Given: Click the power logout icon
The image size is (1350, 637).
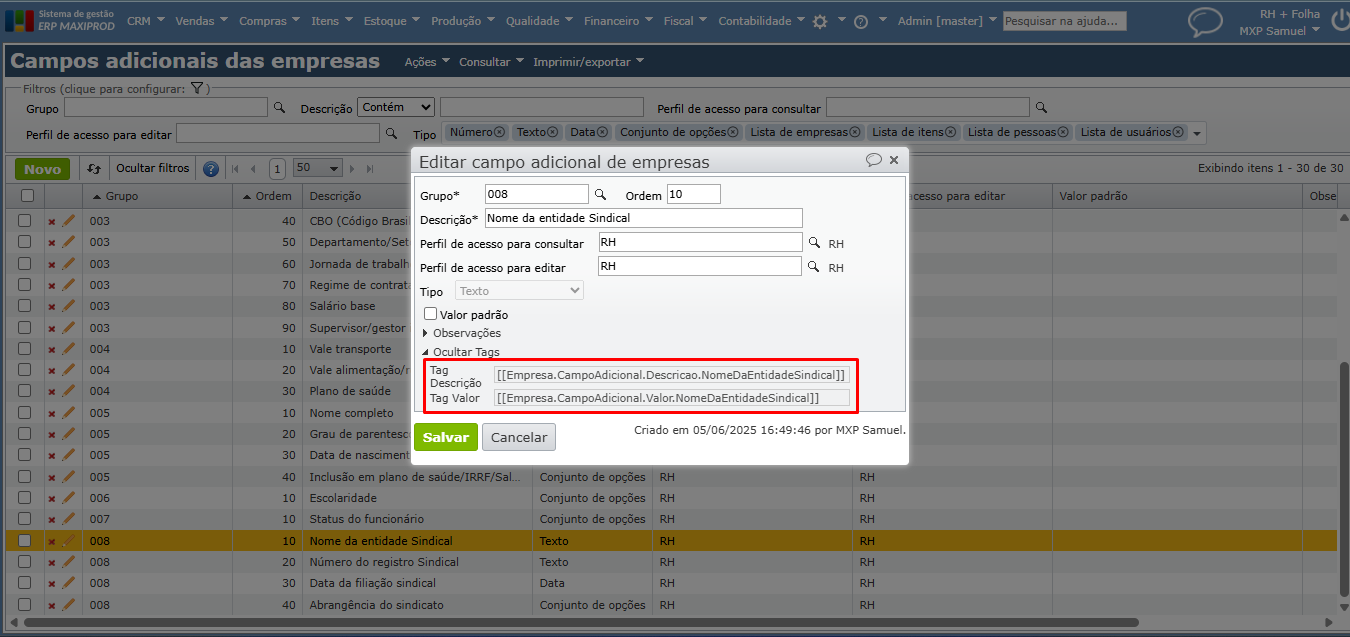Looking at the screenshot, I should [x=1340, y=21].
